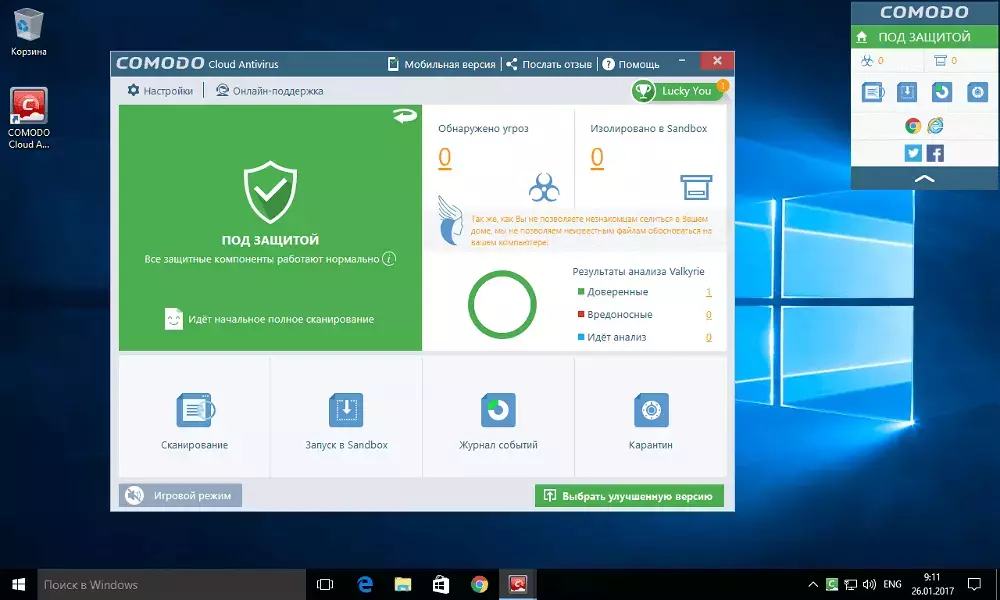Open the Корзина desktop icon

pos(29,32)
